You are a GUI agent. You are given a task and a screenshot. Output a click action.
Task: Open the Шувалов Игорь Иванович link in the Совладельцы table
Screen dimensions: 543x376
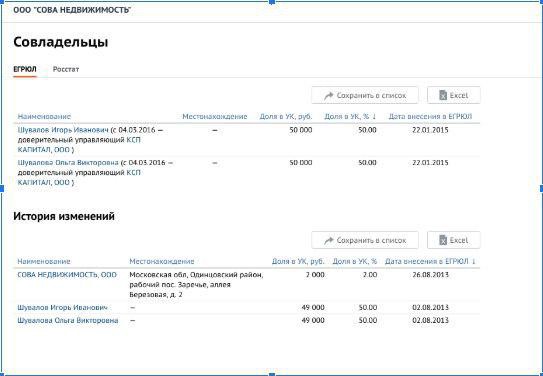(63, 130)
